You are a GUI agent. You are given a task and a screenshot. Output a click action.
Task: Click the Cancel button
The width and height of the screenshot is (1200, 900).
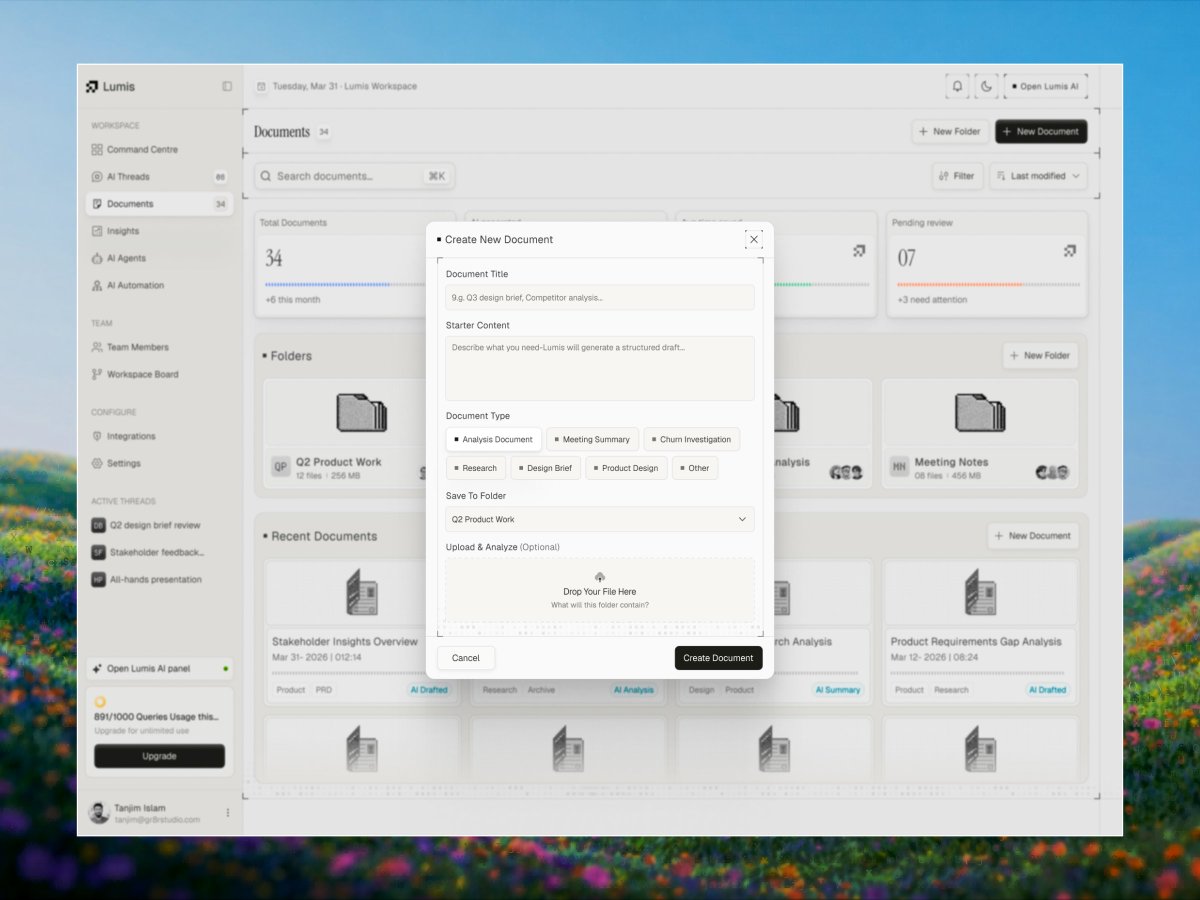pyautogui.click(x=466, y=658)
